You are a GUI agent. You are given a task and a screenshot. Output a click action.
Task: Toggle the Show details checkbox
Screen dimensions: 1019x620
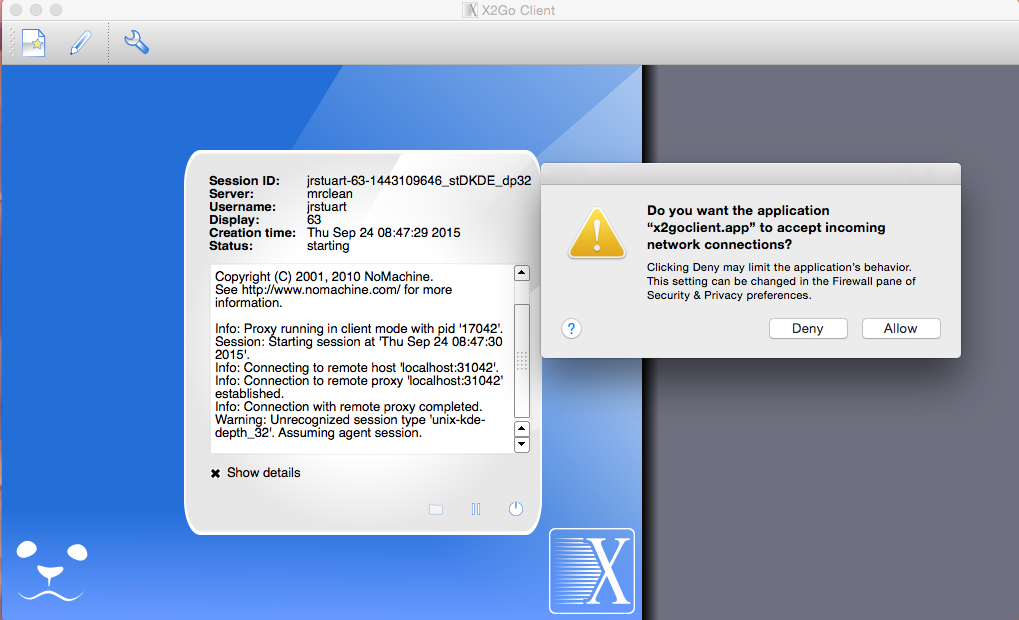pos(215,473)
